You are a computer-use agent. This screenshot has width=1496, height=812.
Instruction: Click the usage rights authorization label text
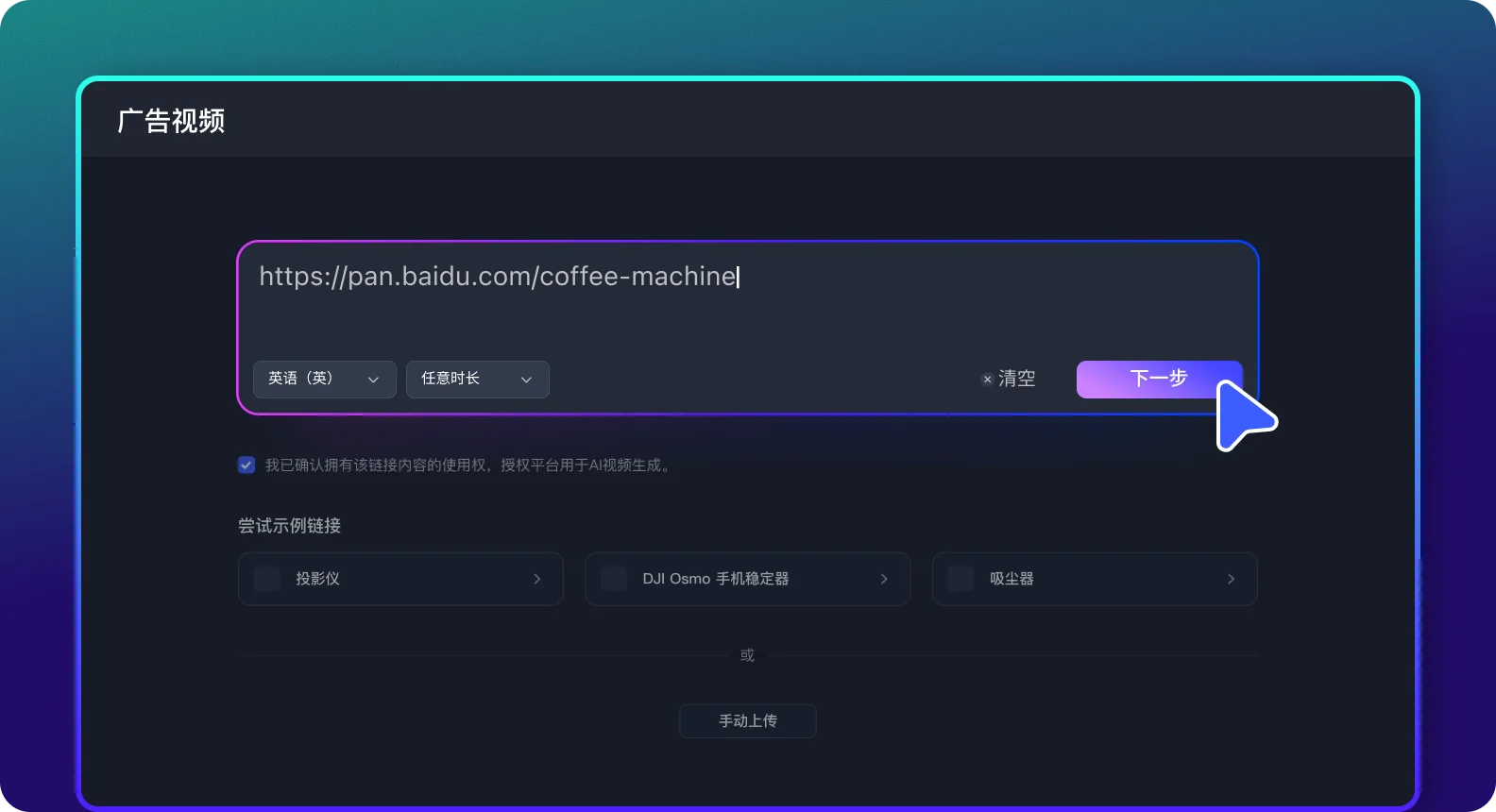point(468,465)
